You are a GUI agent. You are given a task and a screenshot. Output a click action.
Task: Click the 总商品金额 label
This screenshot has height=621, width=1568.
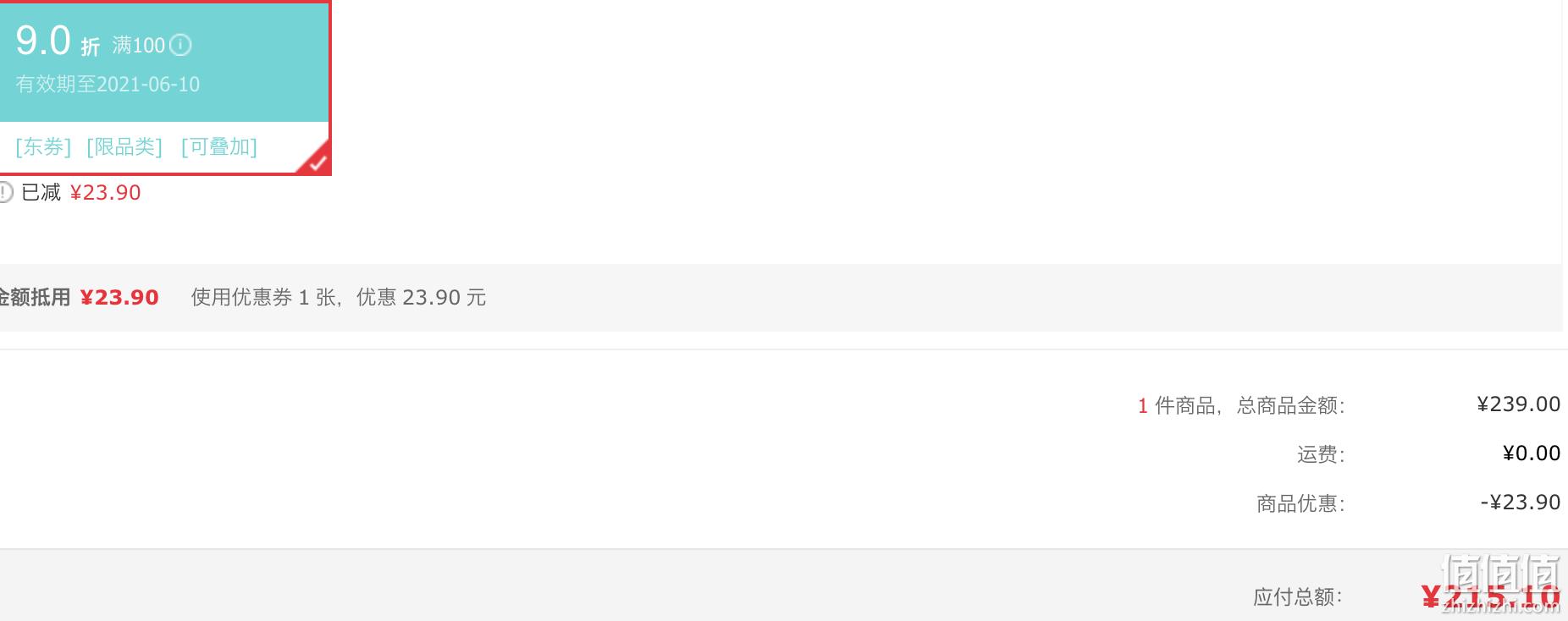[x=1290, y=406]
